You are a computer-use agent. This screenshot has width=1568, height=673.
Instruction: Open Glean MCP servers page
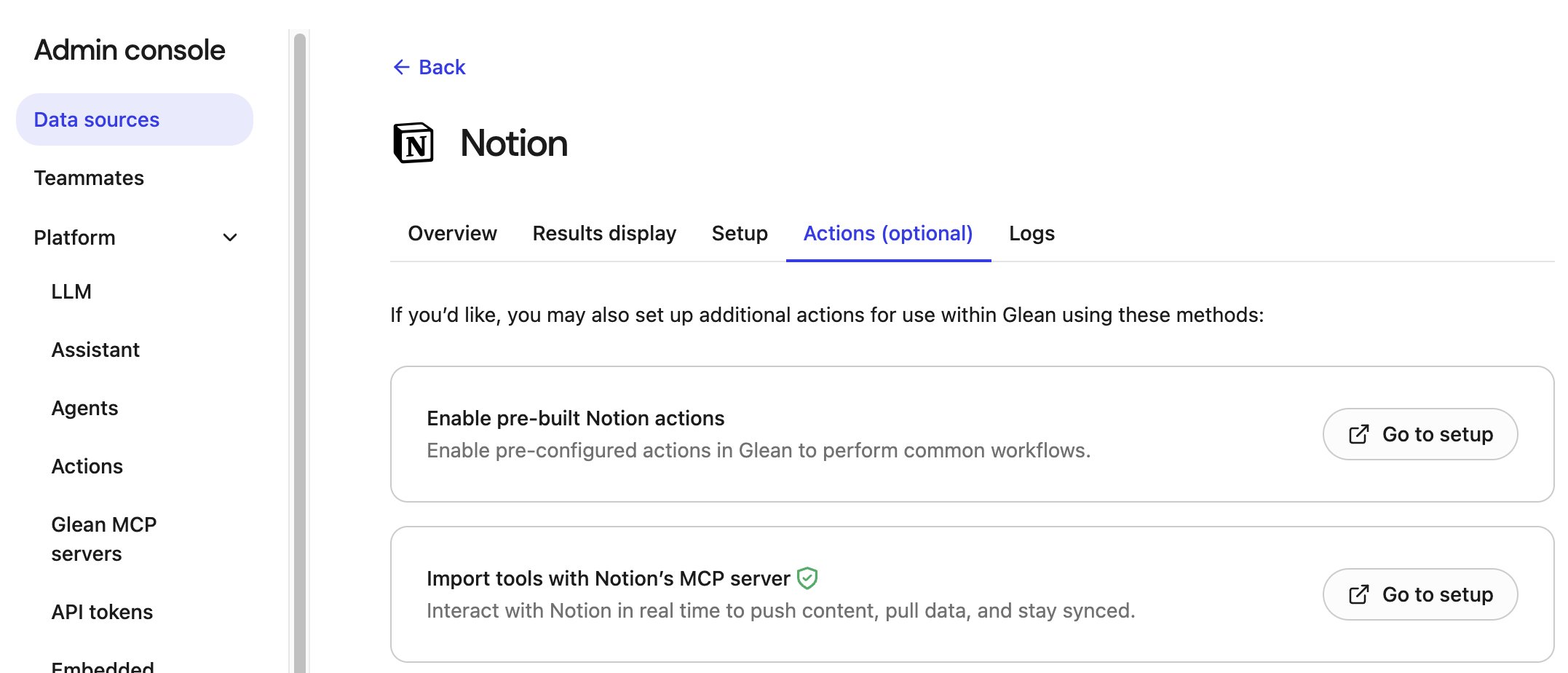click(x=104, y=539)
